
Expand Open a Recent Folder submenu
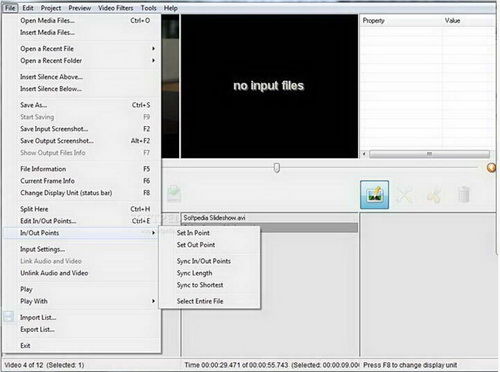pos(153,61)
